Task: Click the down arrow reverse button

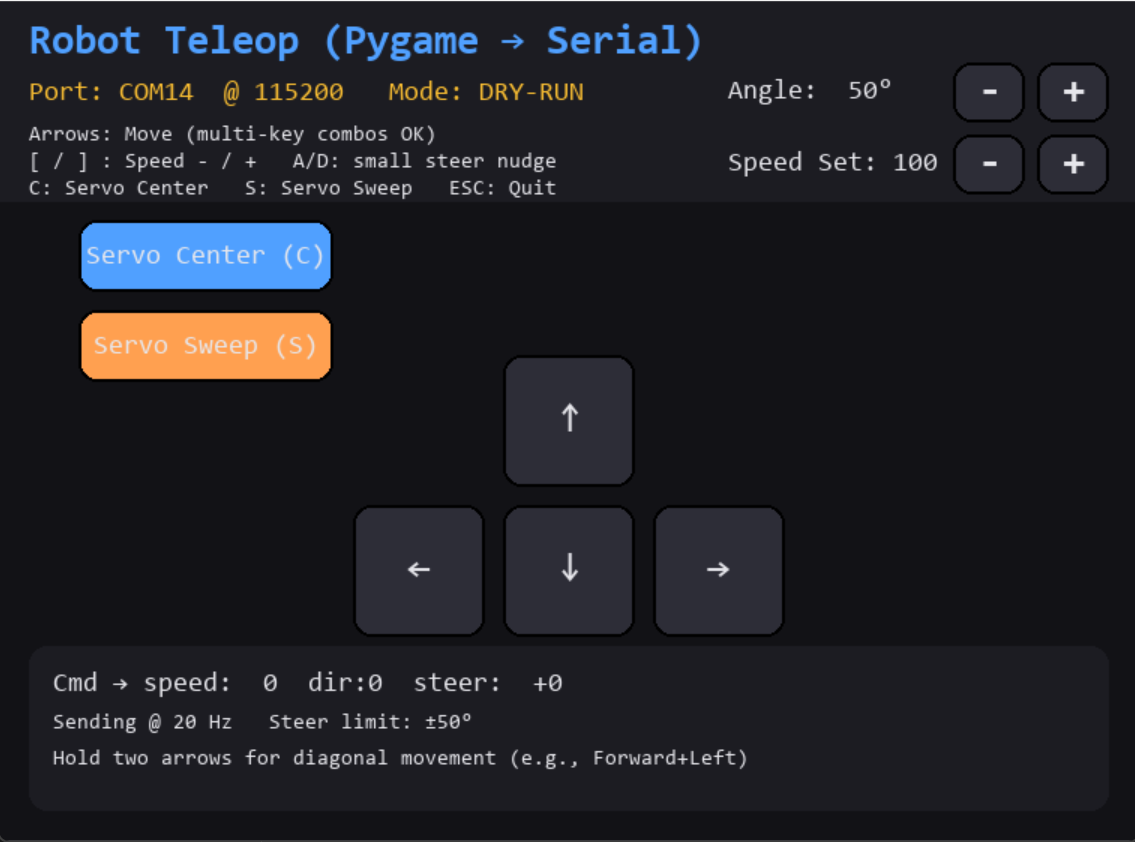Action: [569, 571]
